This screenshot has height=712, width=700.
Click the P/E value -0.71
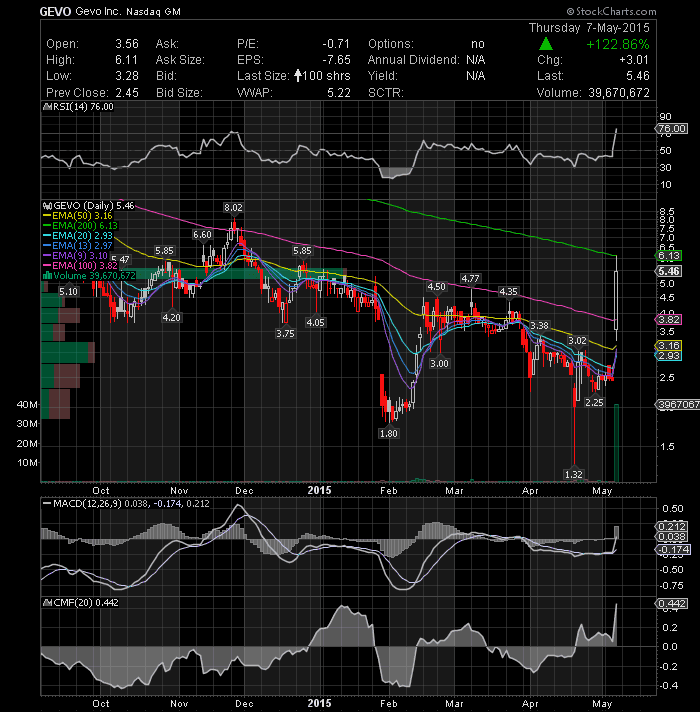coord(336,44)
